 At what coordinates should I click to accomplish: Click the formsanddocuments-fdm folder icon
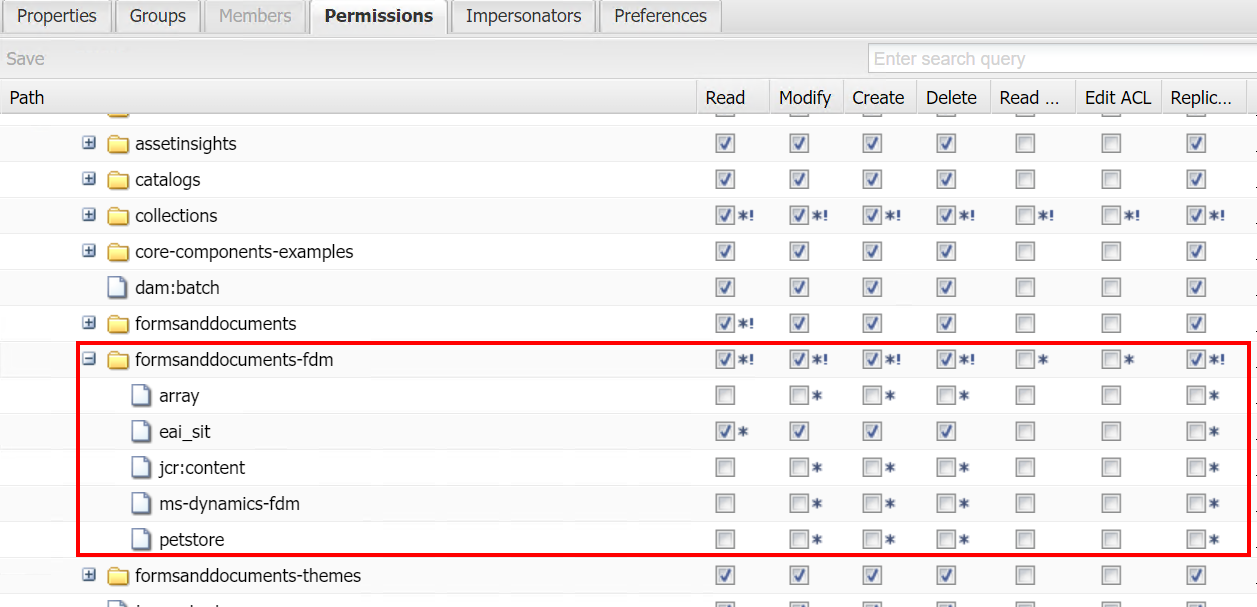[116, 359]
